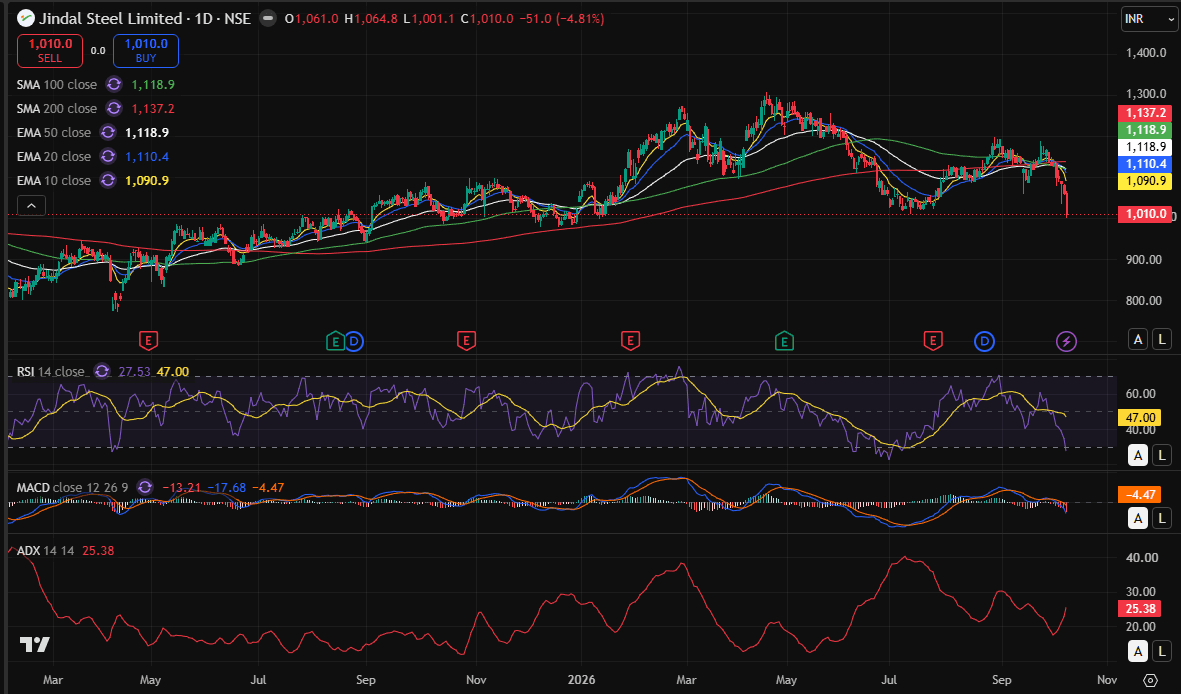This screenshot has width=1181, height=694.
Task: Toggle log scale on RSI pane
Action: pyautogui.click(x=1162, y=455)
